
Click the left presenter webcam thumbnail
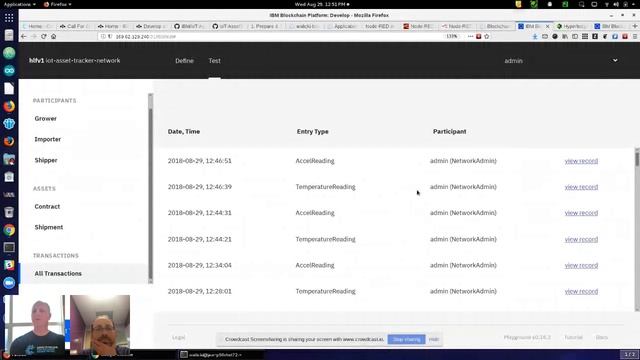[35, 325]
